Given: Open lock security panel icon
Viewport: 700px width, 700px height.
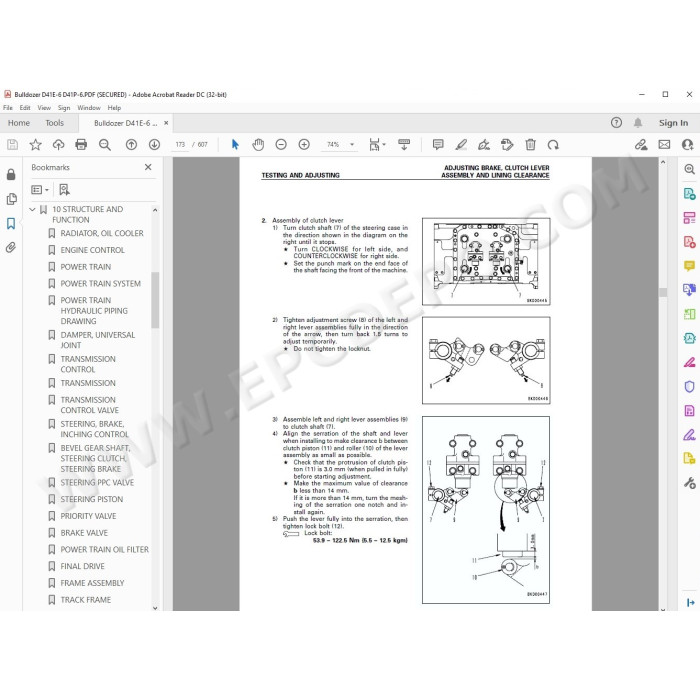Looking at the screenshot, I should 11,175.
